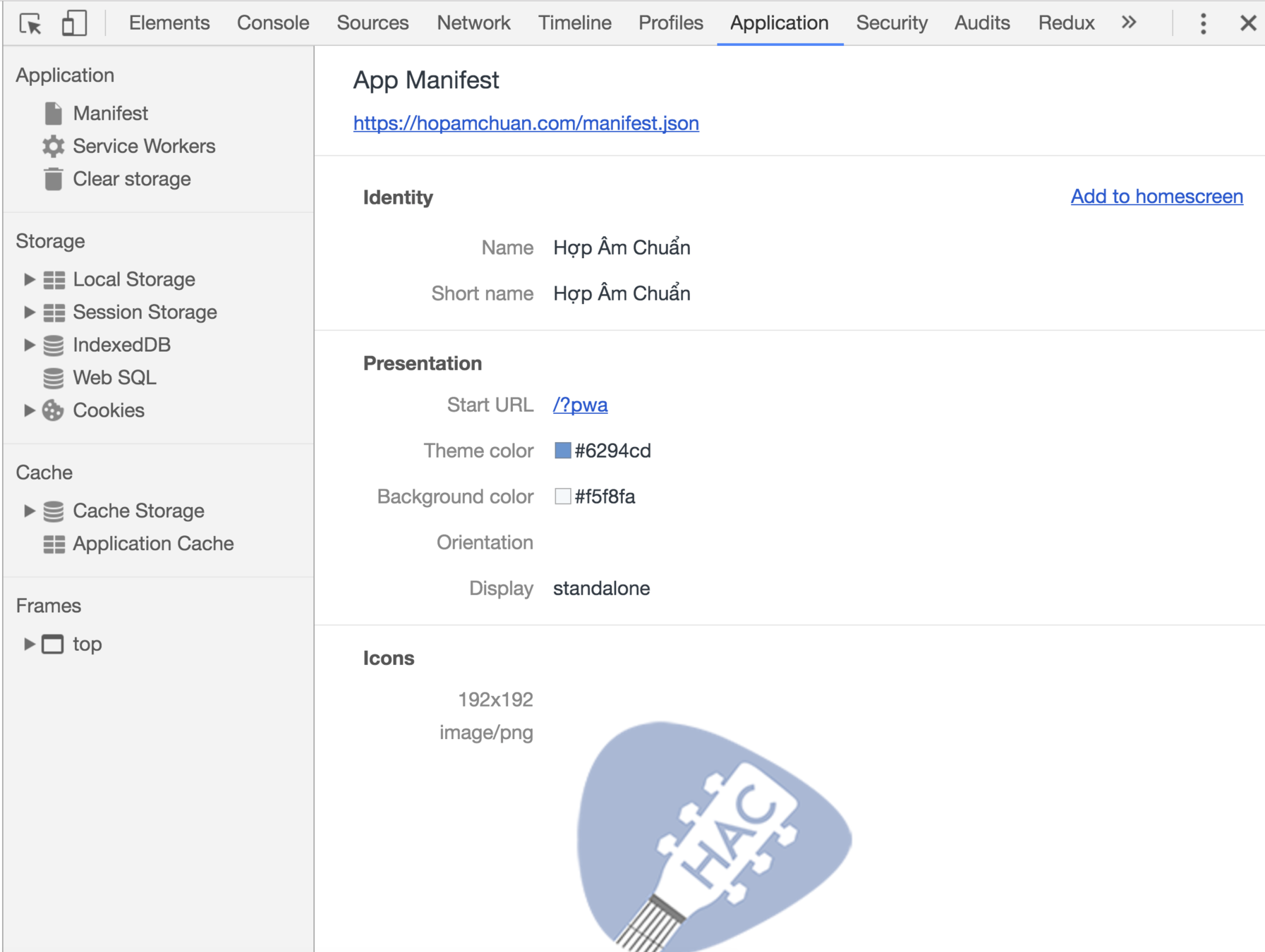Open the DevTools three-dot customize menu
This screenshot has width=1265, height=952.
(x=1203, y=23)
